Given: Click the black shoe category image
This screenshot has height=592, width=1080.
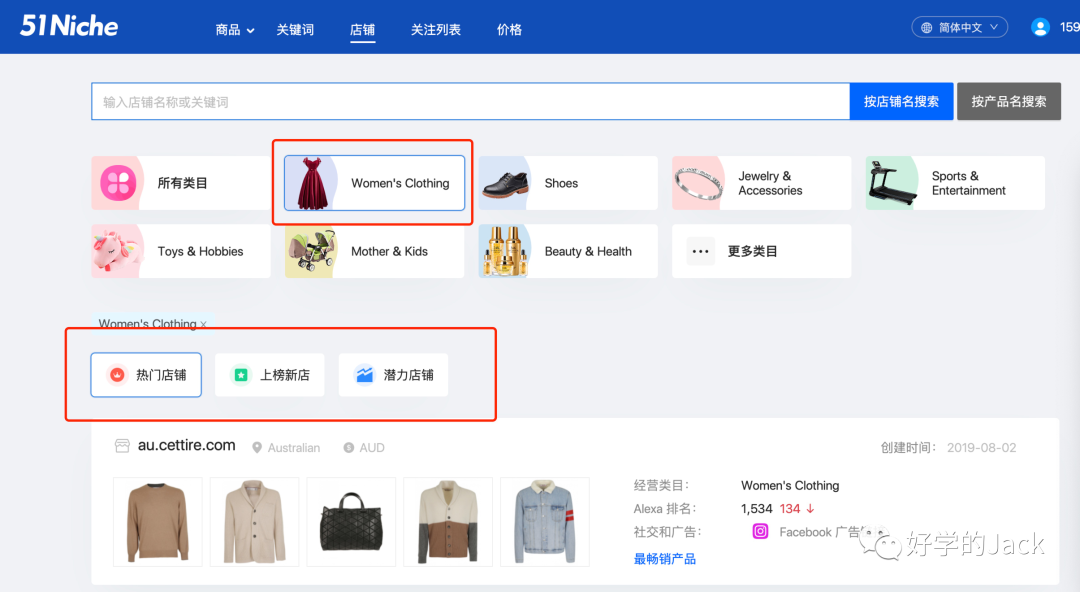Looking at the screenshot, I should (506, 184).
